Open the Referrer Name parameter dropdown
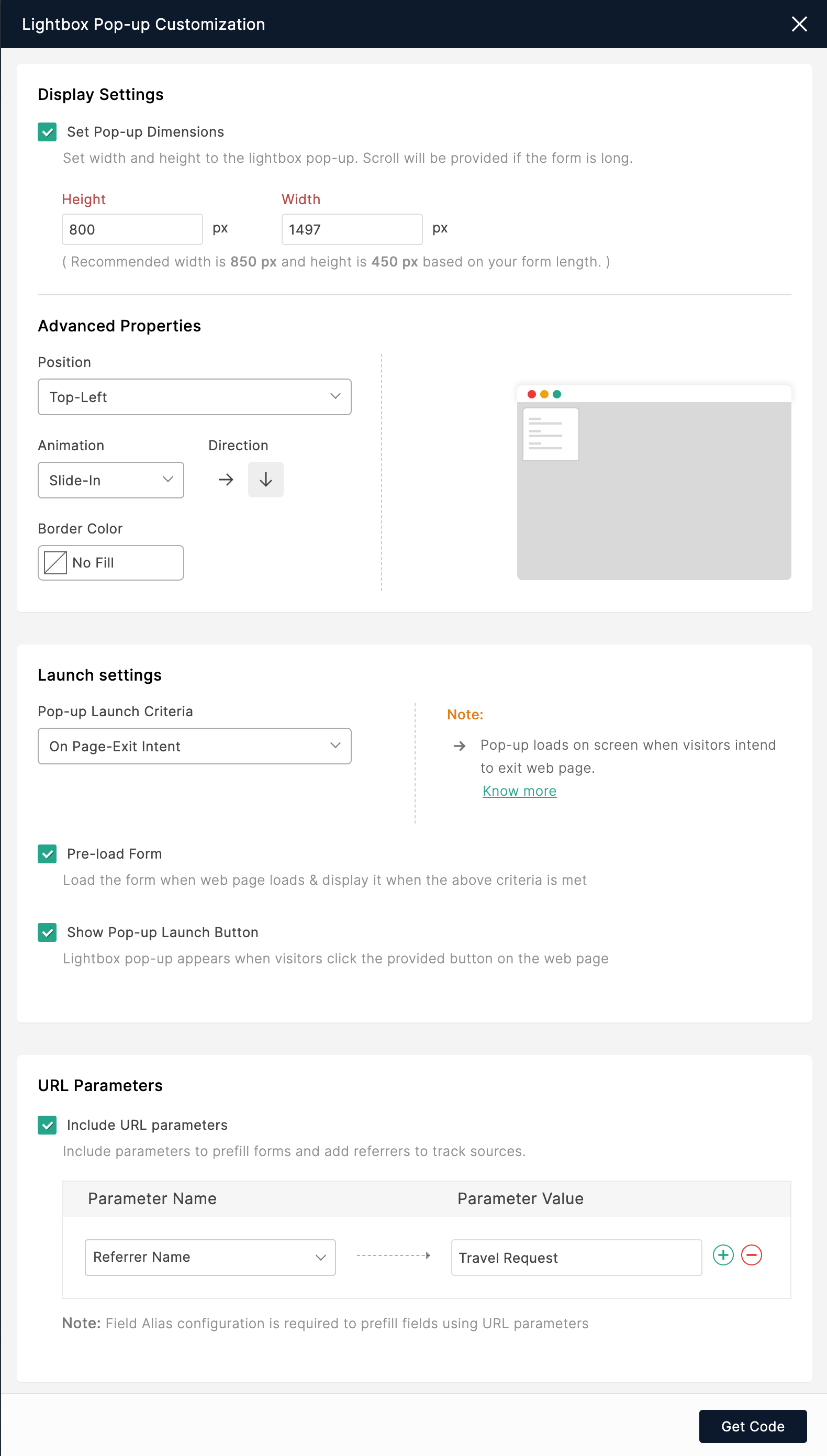 pyautogui.click(x=209, y=1257)
